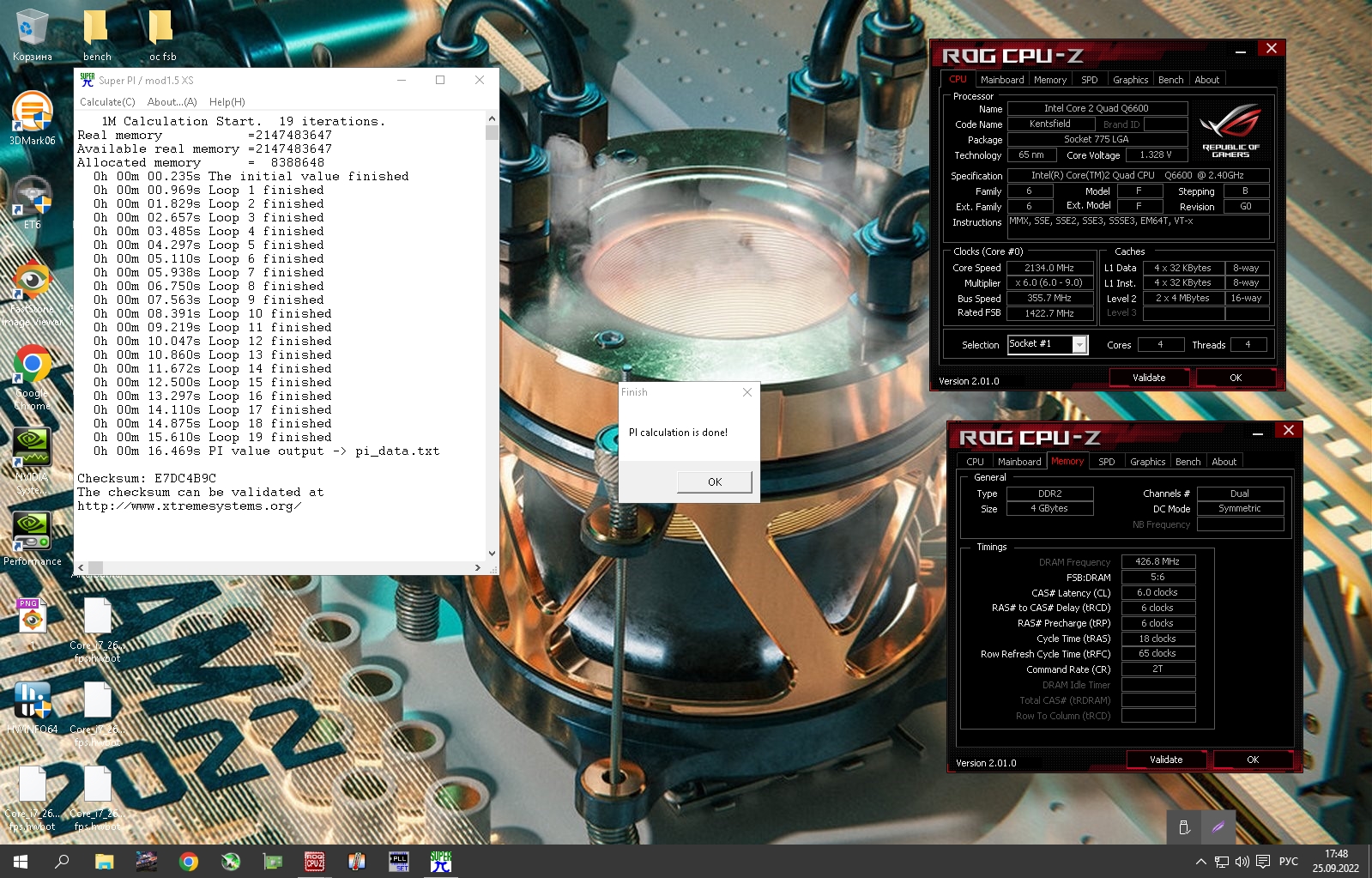Click the DRAM Frequency 426.8 MHz value
Screen dimensions: 1372x878
coord(1157,561)
